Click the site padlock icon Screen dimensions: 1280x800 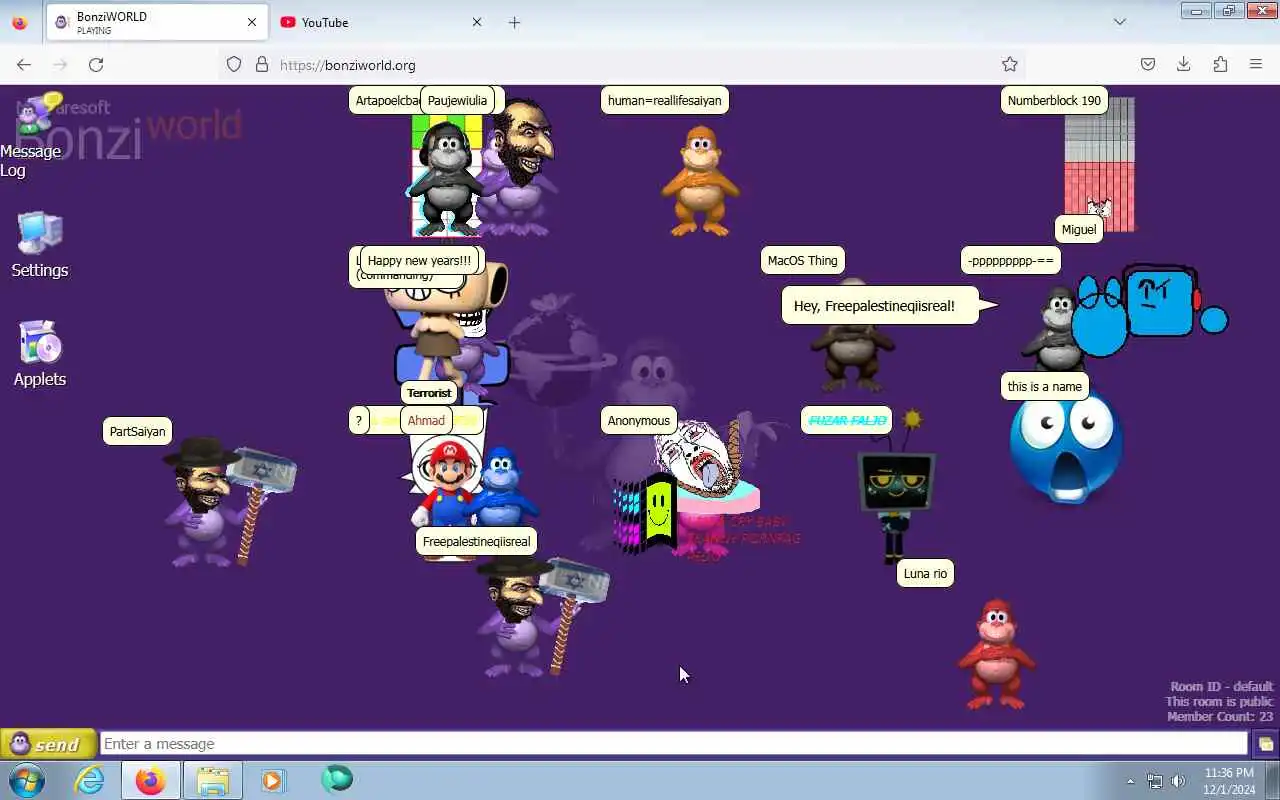tap(262, 65)
